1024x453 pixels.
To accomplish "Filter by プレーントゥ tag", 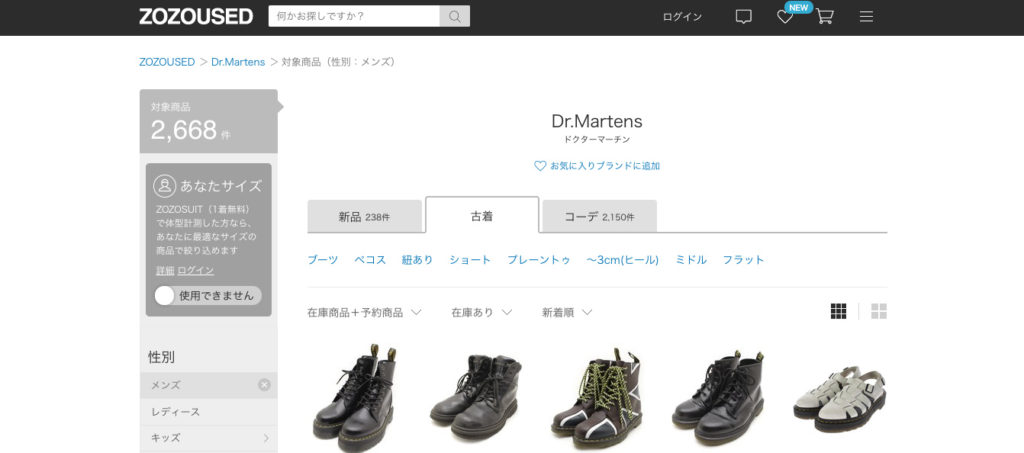I will 539,260.
